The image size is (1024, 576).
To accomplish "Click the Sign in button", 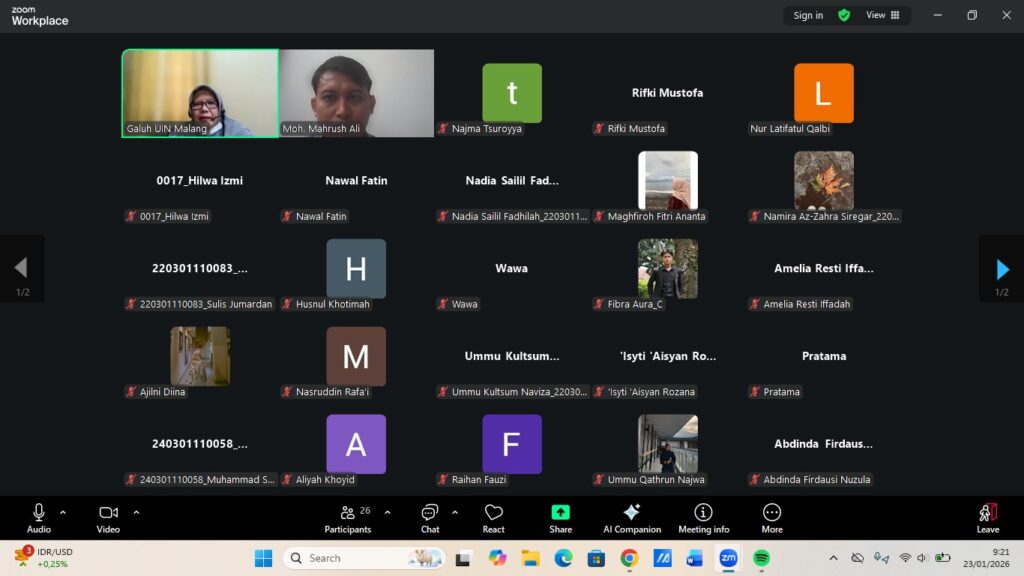I will (x=808, y=15).
